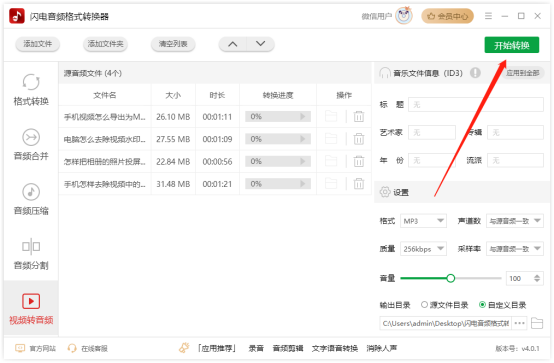Open the 格式 MP3 dropdown
Image resolution: width=554 pixels, height=363 pixels.
[423, 221]
